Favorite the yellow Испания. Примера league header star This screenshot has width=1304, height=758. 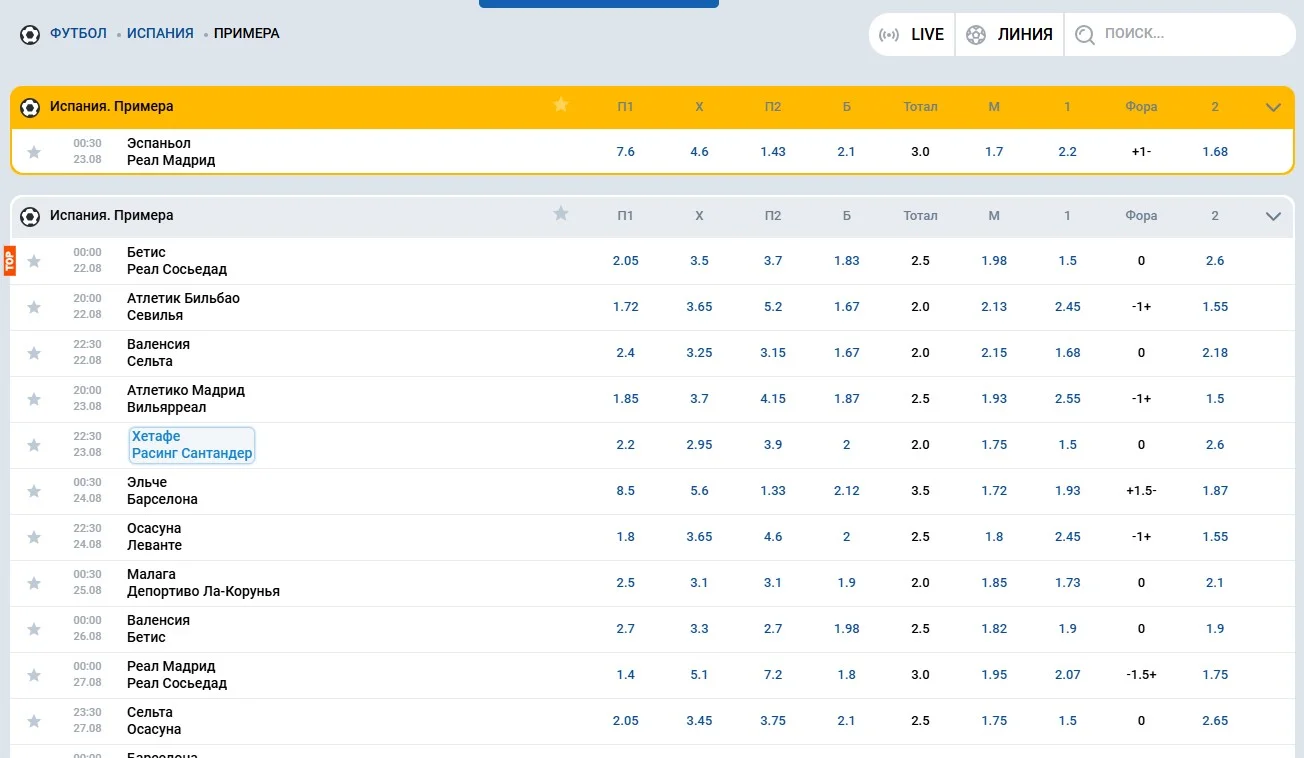tap(561, 105)
